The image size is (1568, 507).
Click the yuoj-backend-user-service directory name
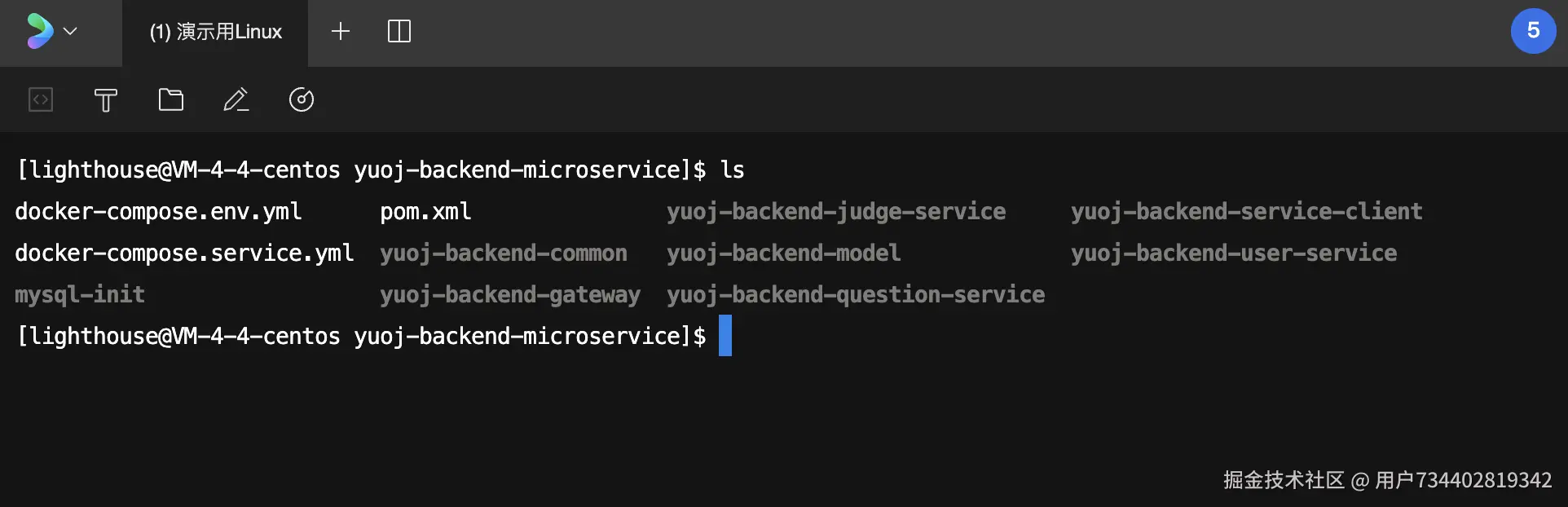point(1234,253)
